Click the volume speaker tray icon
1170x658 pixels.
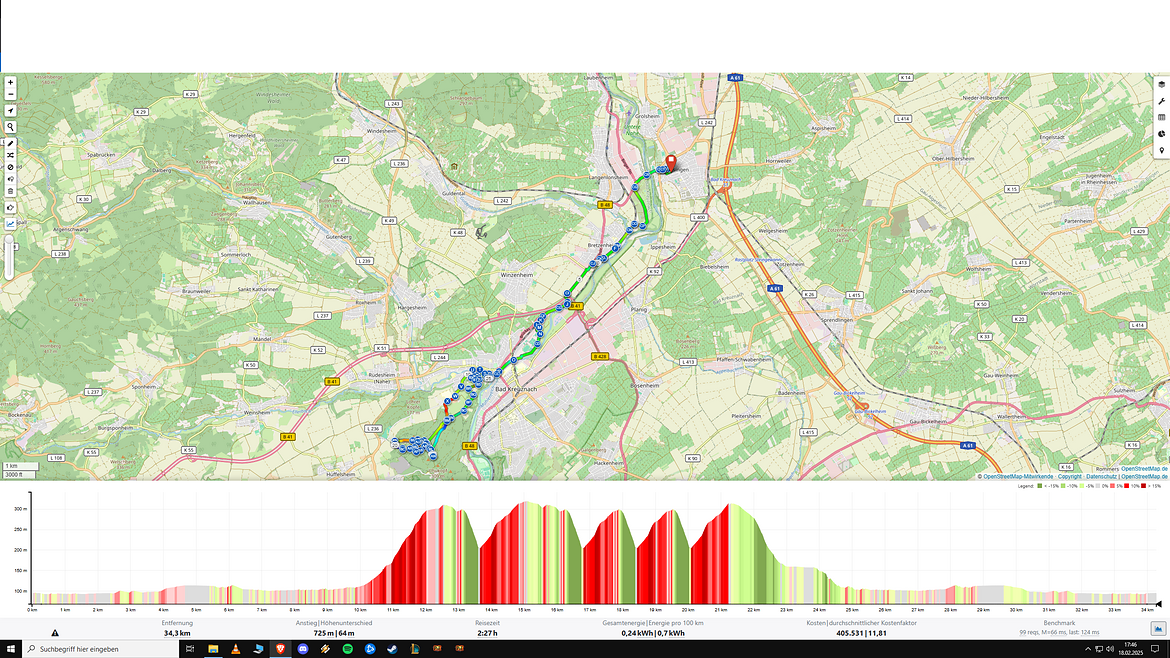click(x=1110, y=649)
